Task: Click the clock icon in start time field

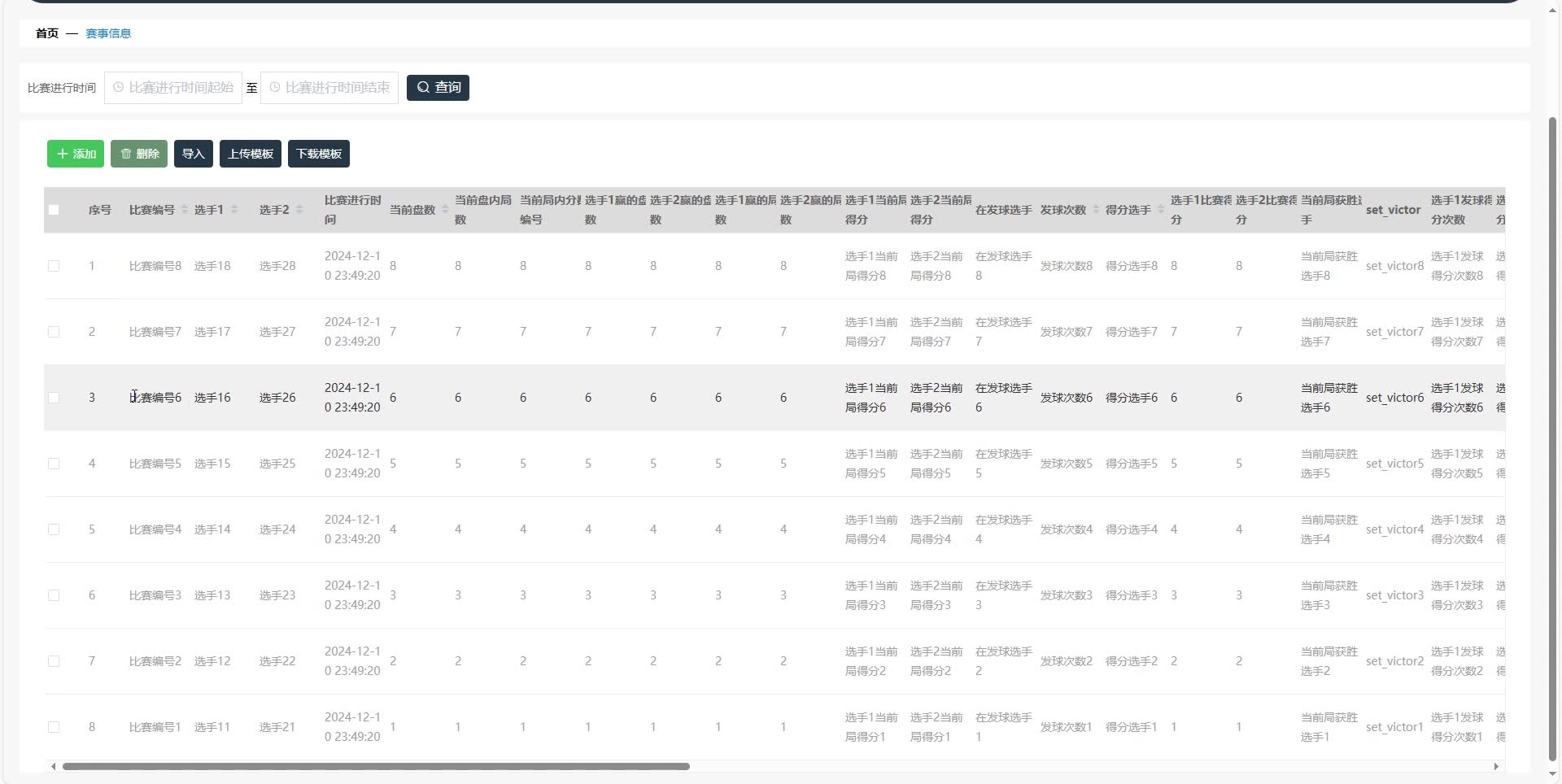Action: click(x=119, y=87)
